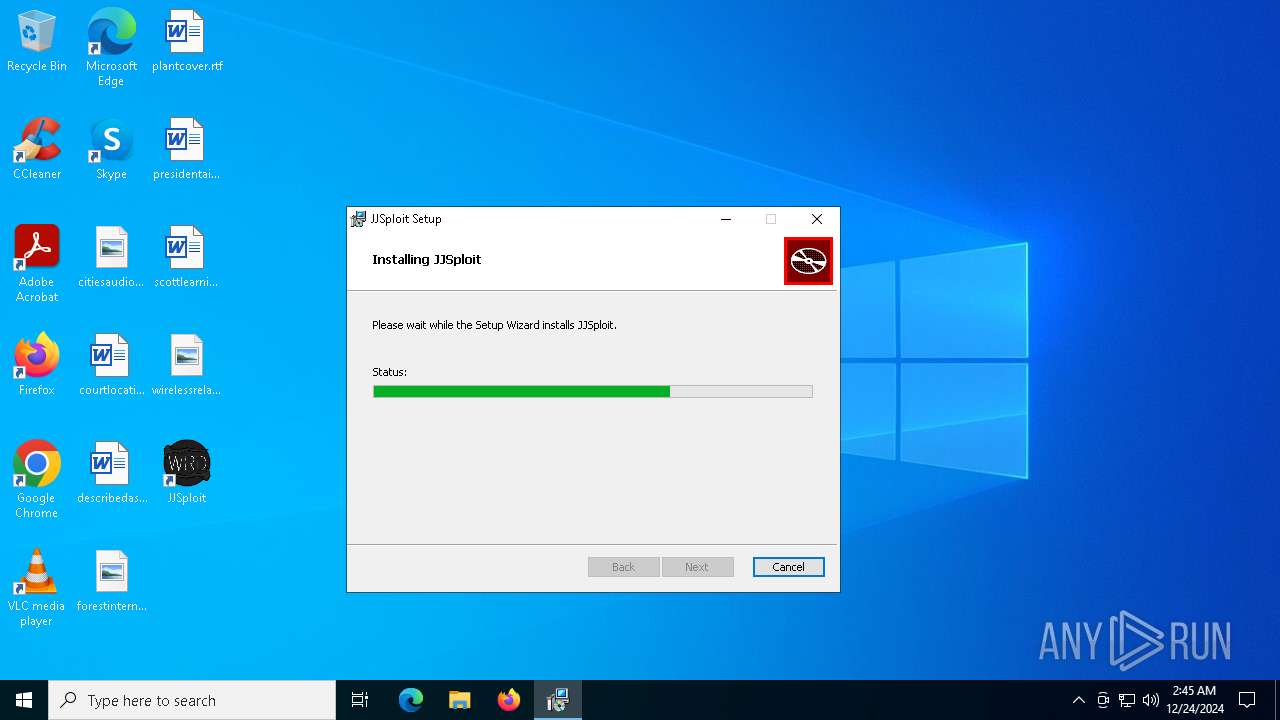The height and width of the screenshot is (720, 1280).
Task: Click the taskbar search box
Action: pos(192,700)
